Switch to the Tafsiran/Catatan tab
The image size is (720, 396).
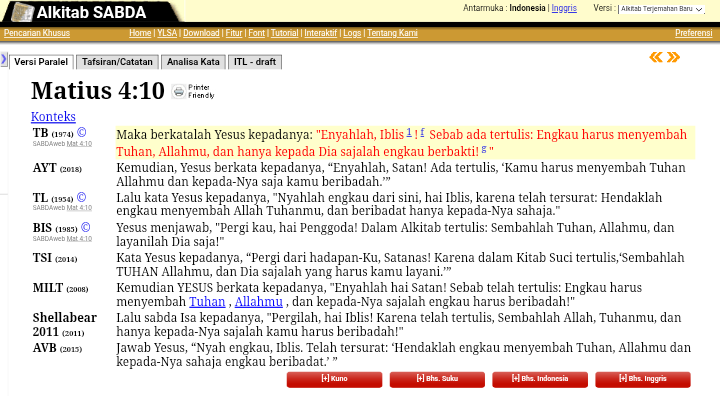117,62
